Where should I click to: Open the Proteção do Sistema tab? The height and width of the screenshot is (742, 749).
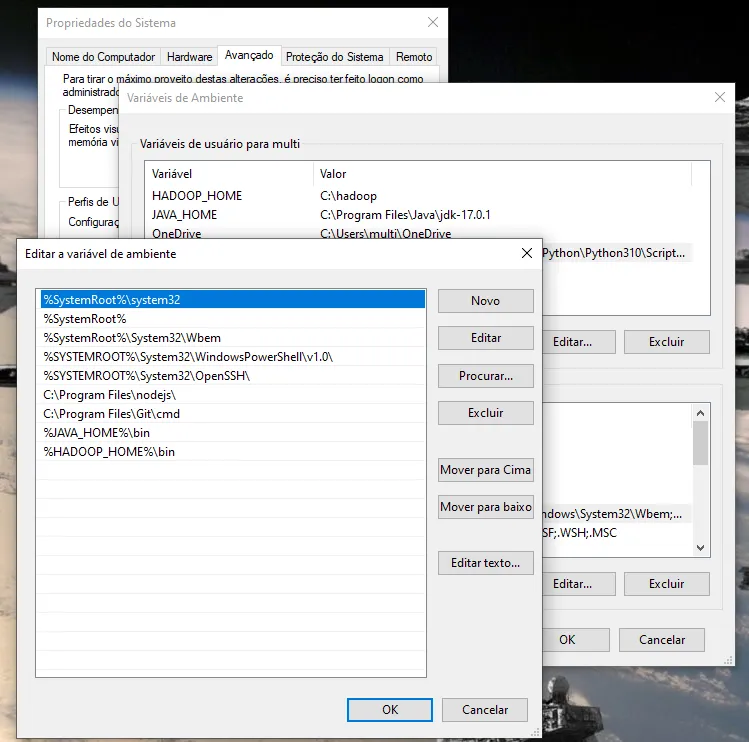click(334, 57)
